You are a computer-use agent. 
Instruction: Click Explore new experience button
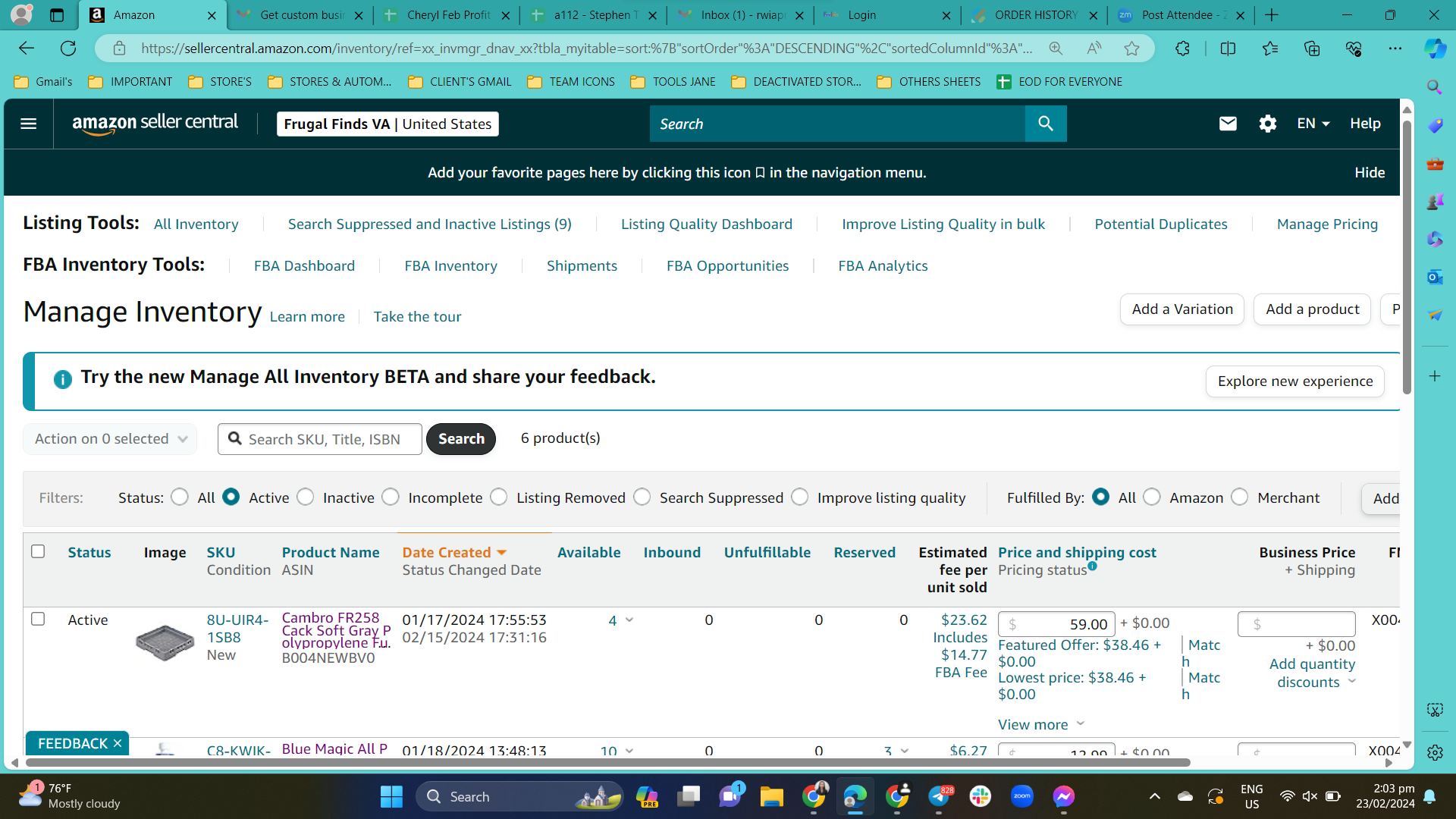point(1295,381)
